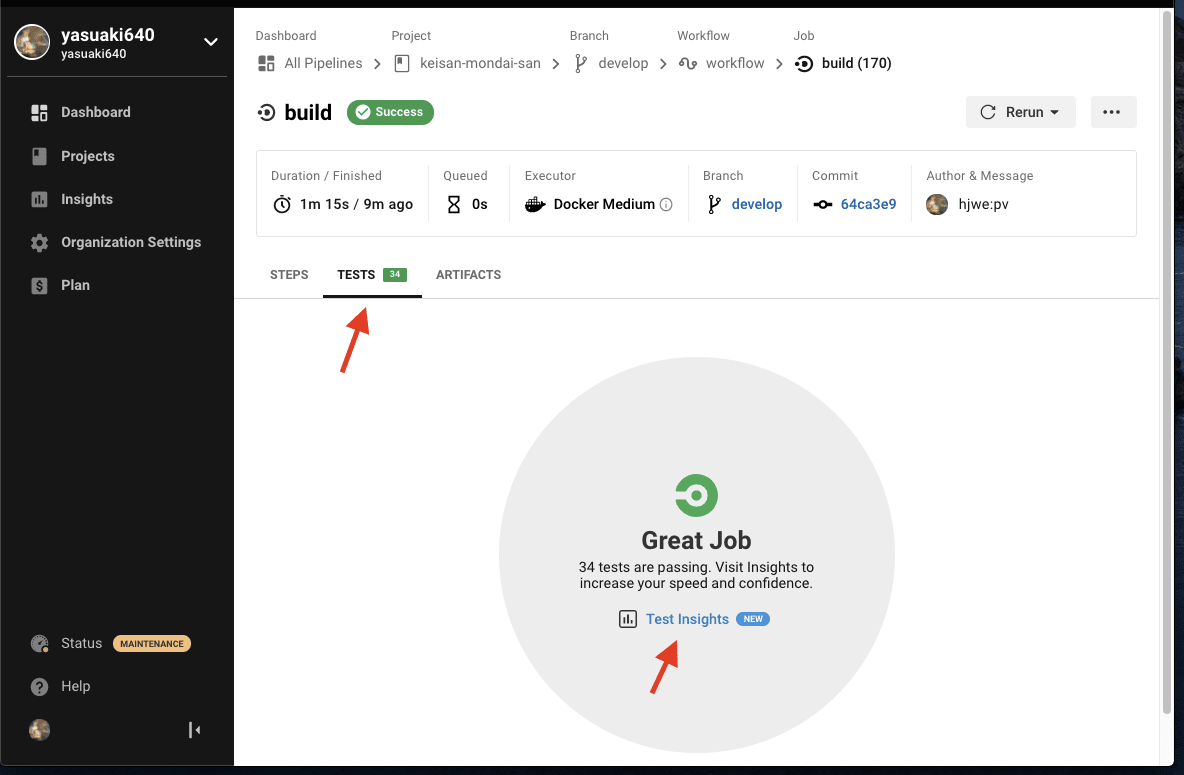Click the Success status badge
The width and height of the screenshot is (1184, 775).
pyautogui.click(x=390, y=113)
